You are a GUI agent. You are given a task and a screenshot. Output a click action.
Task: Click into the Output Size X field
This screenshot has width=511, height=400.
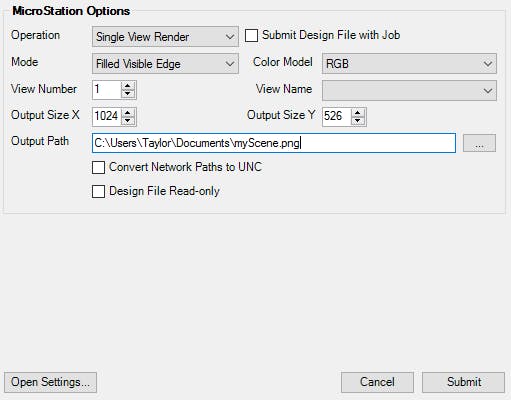[107, 116]
